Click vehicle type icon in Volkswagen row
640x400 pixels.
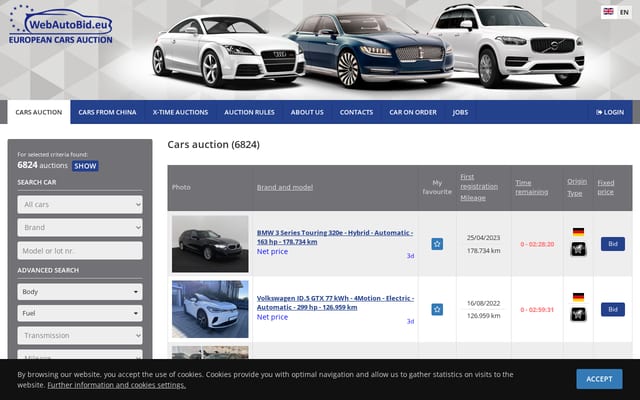tap(578, 314)
